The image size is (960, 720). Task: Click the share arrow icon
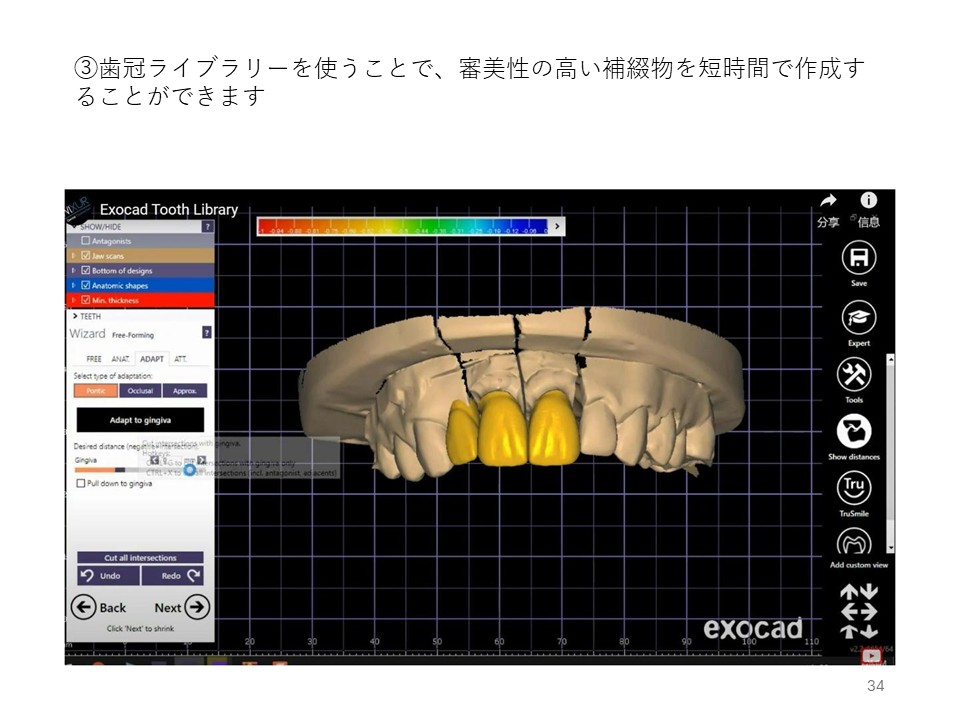click(828, 202)
